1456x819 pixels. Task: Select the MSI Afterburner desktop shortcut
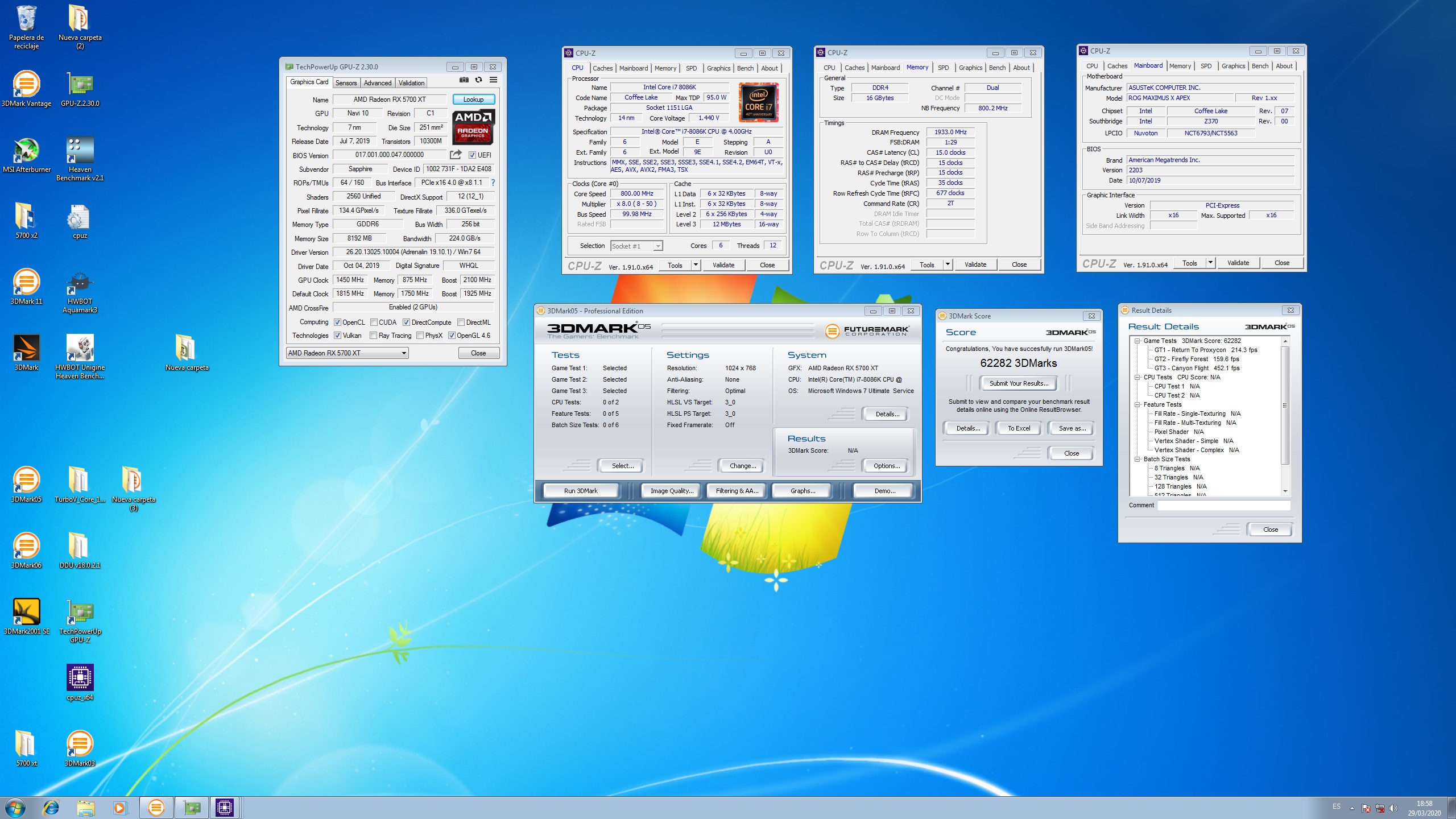[26, 155]
